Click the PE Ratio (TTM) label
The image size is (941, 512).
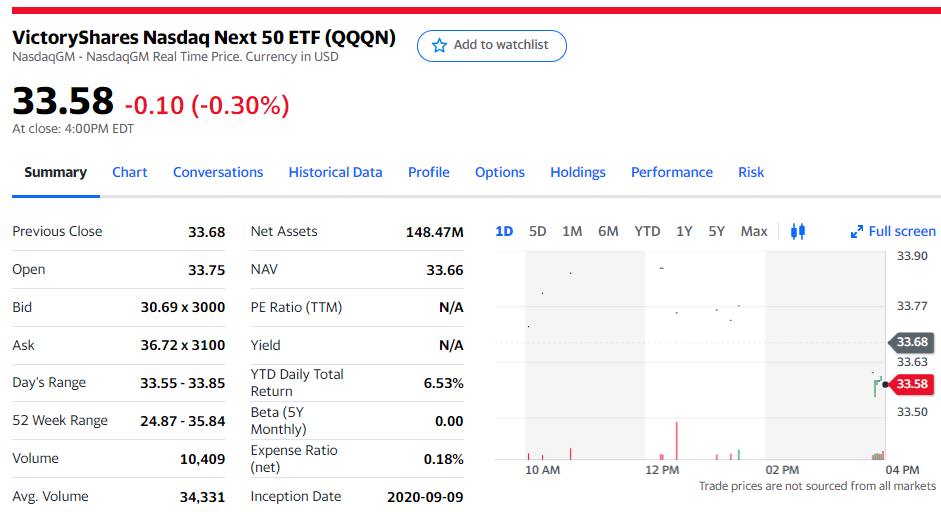[x=296, y=307]
